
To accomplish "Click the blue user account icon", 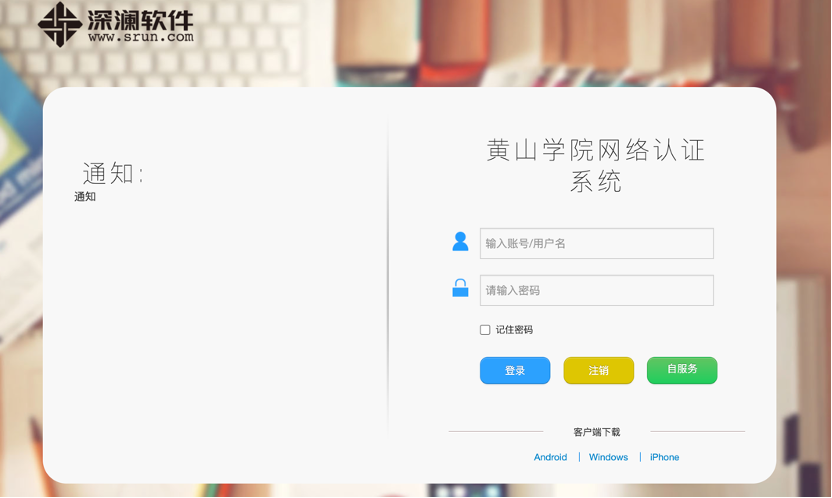I will point(460,241).
